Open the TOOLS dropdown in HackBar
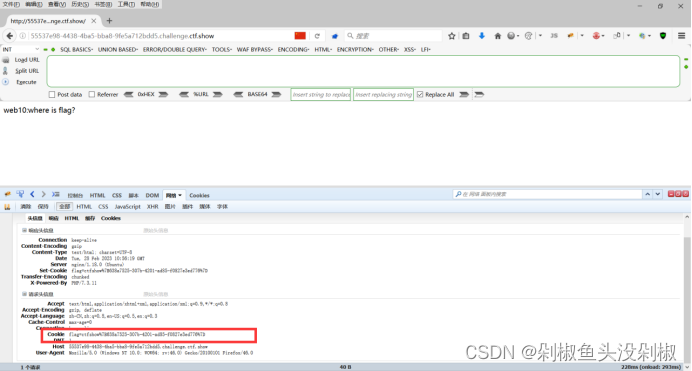Image resolution: width=692 pixels, height=371 pixels. pos(222,49)
